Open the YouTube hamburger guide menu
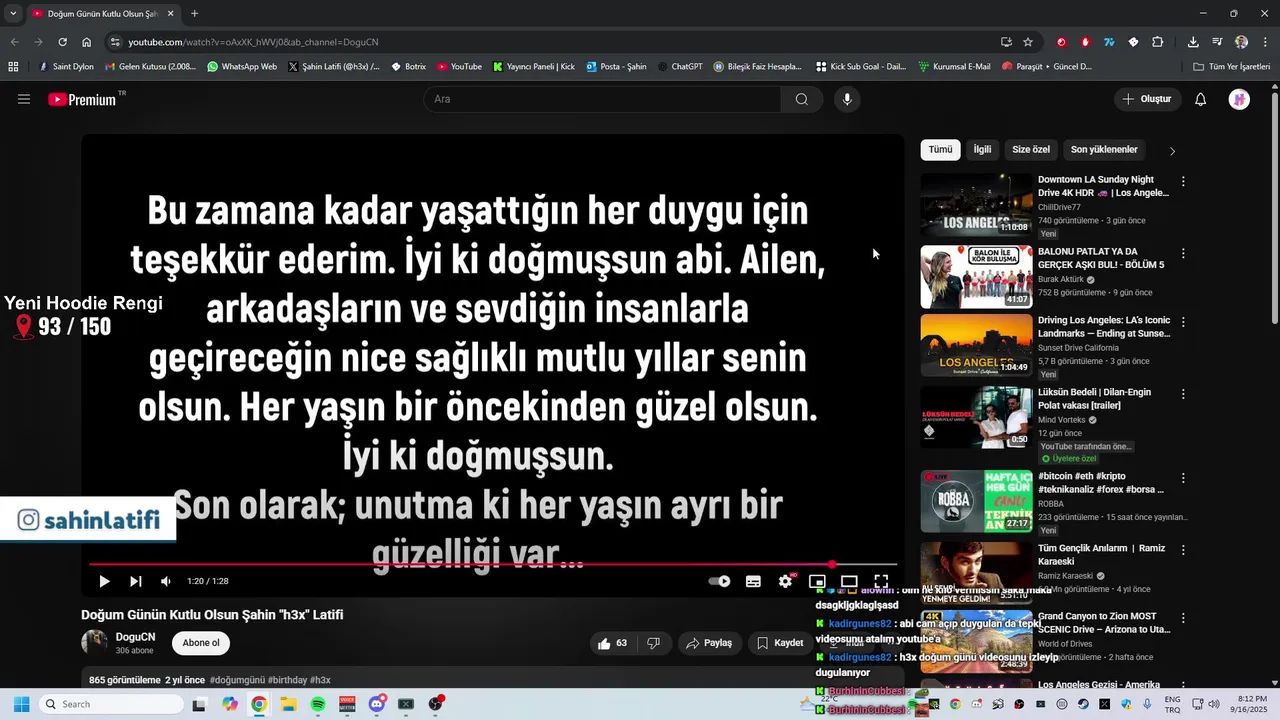This screenshot has width=1280, height=720. [24, 99]
